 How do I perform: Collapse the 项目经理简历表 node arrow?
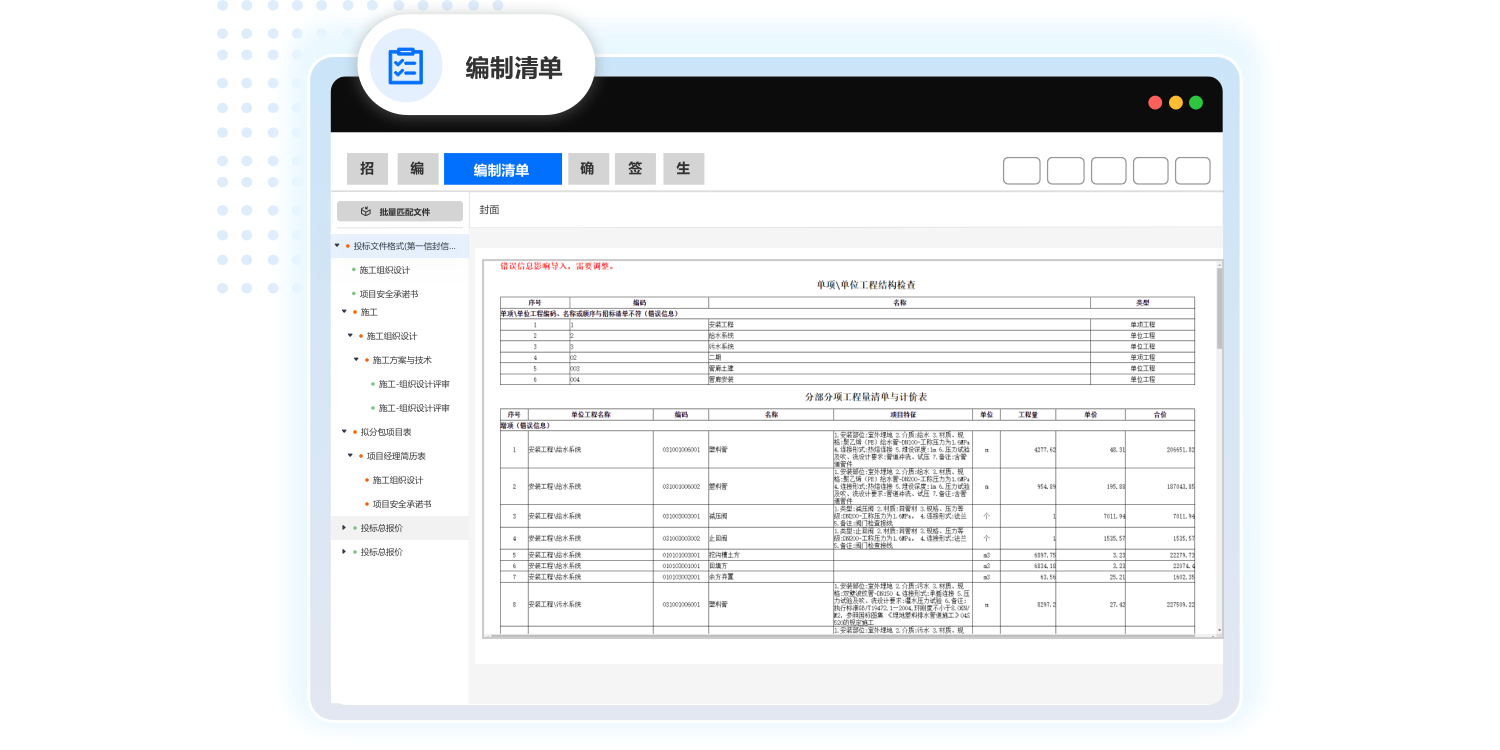click(x=350, y=456)
